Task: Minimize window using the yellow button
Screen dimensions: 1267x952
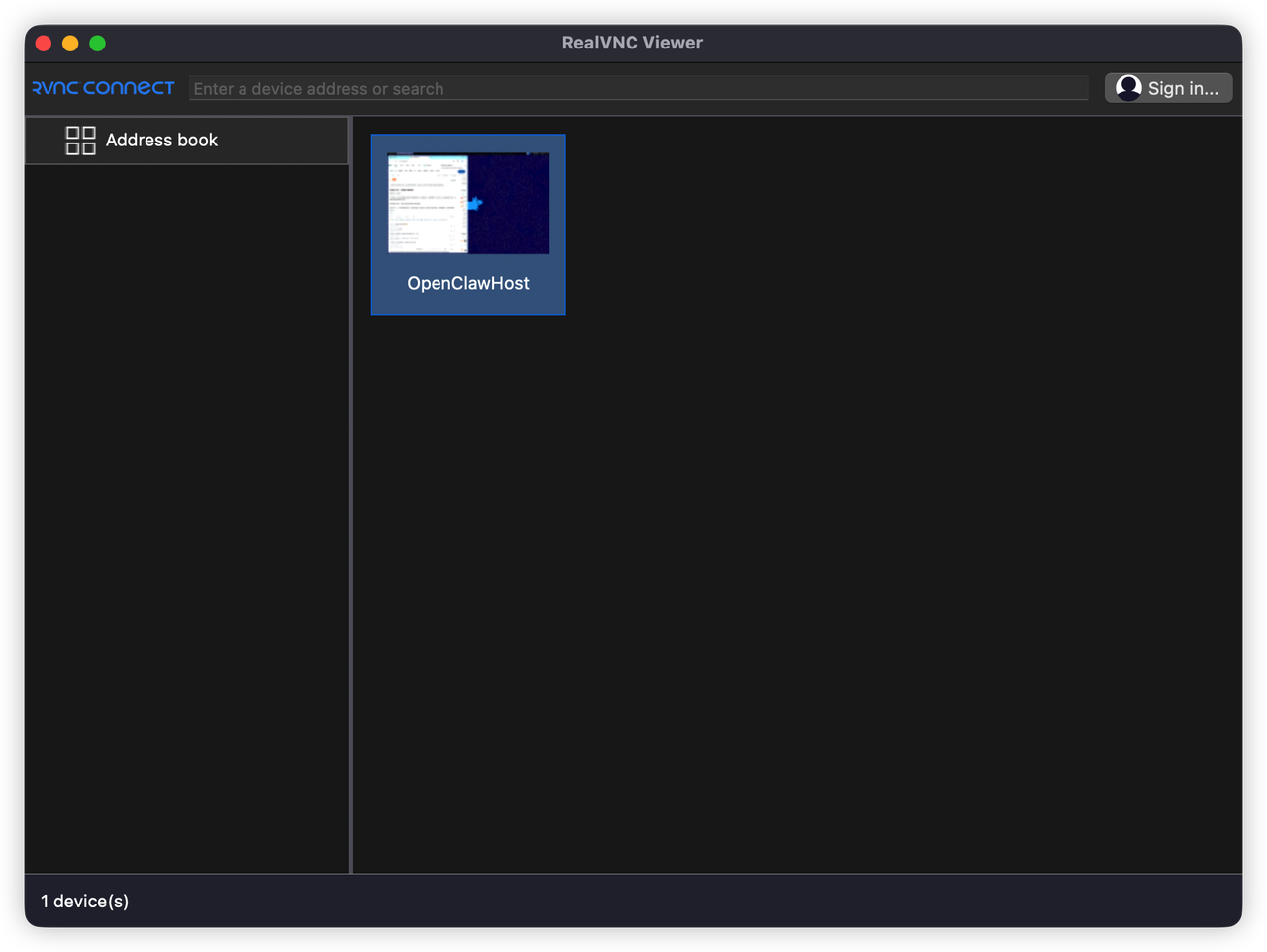Action: tap(70, 44)
